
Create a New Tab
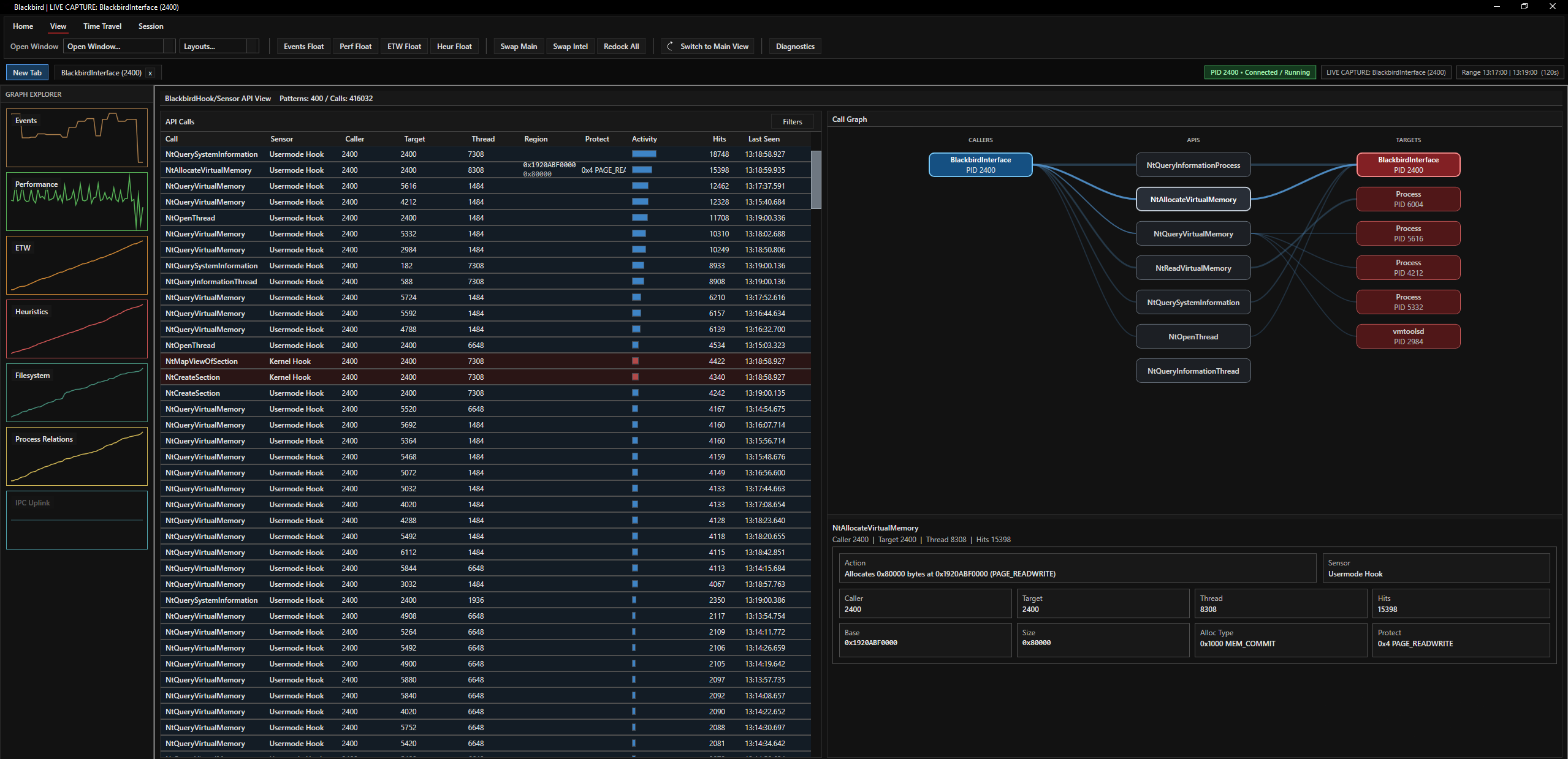pyautogui.click(x=27, y=72)
